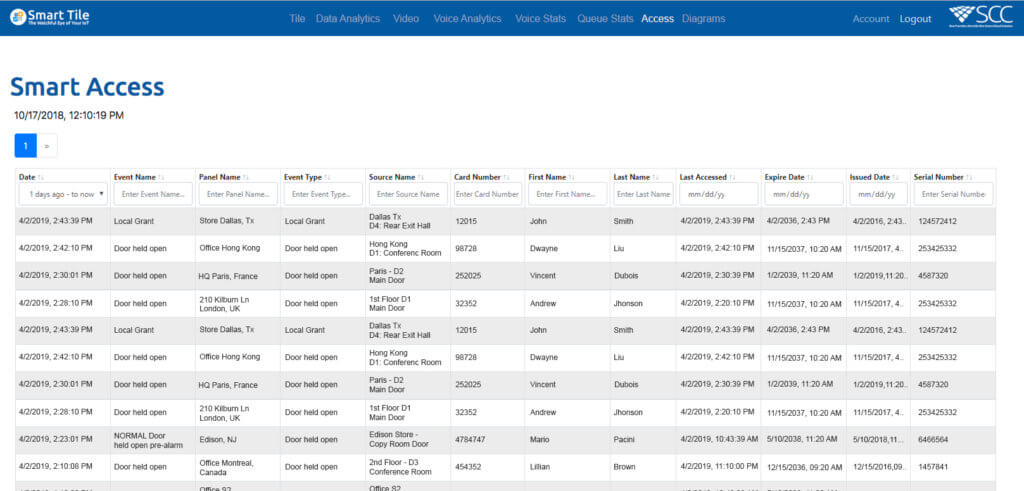Viewport: 1024px width, 491px height.
Task: Click the Enter First Name filter field
Action: tap(567, 194)
